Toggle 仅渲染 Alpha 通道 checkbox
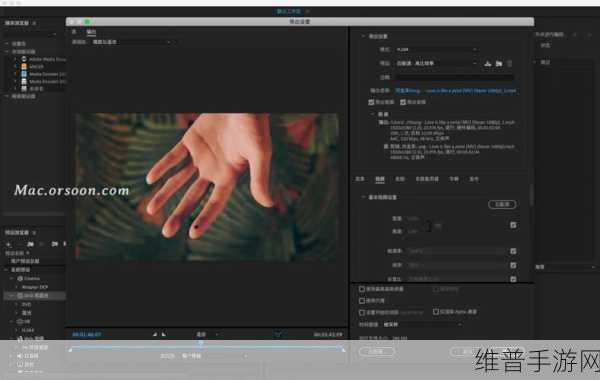 (436, 312)
